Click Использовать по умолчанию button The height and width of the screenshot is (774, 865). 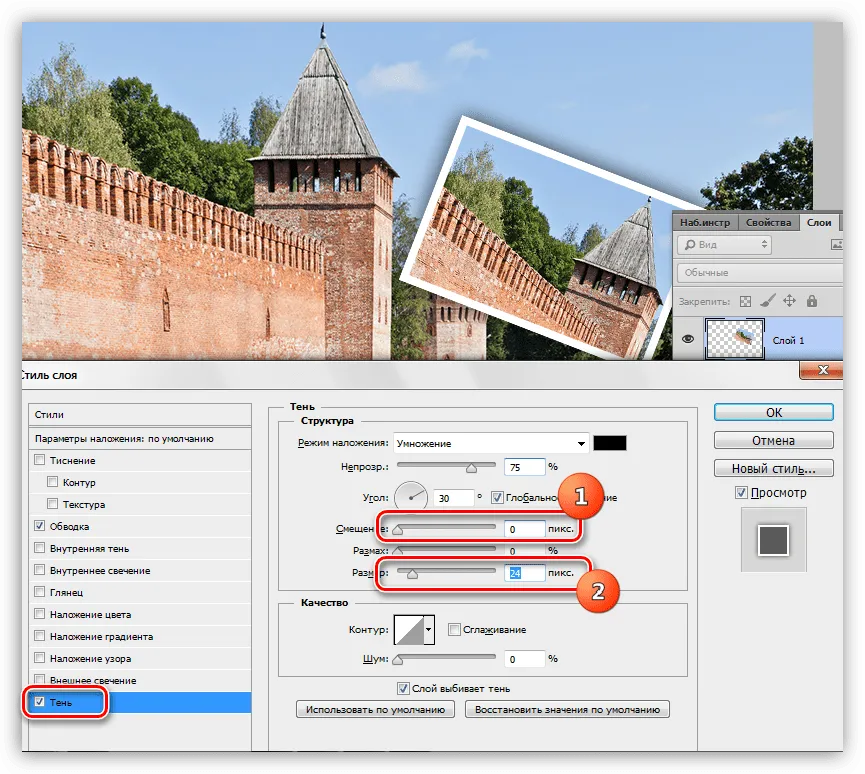375,709
